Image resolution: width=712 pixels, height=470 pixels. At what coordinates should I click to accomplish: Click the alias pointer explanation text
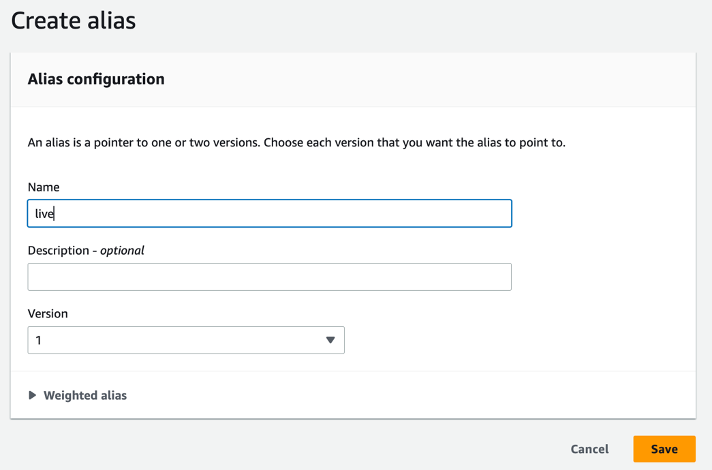click(x=296, y=142)
